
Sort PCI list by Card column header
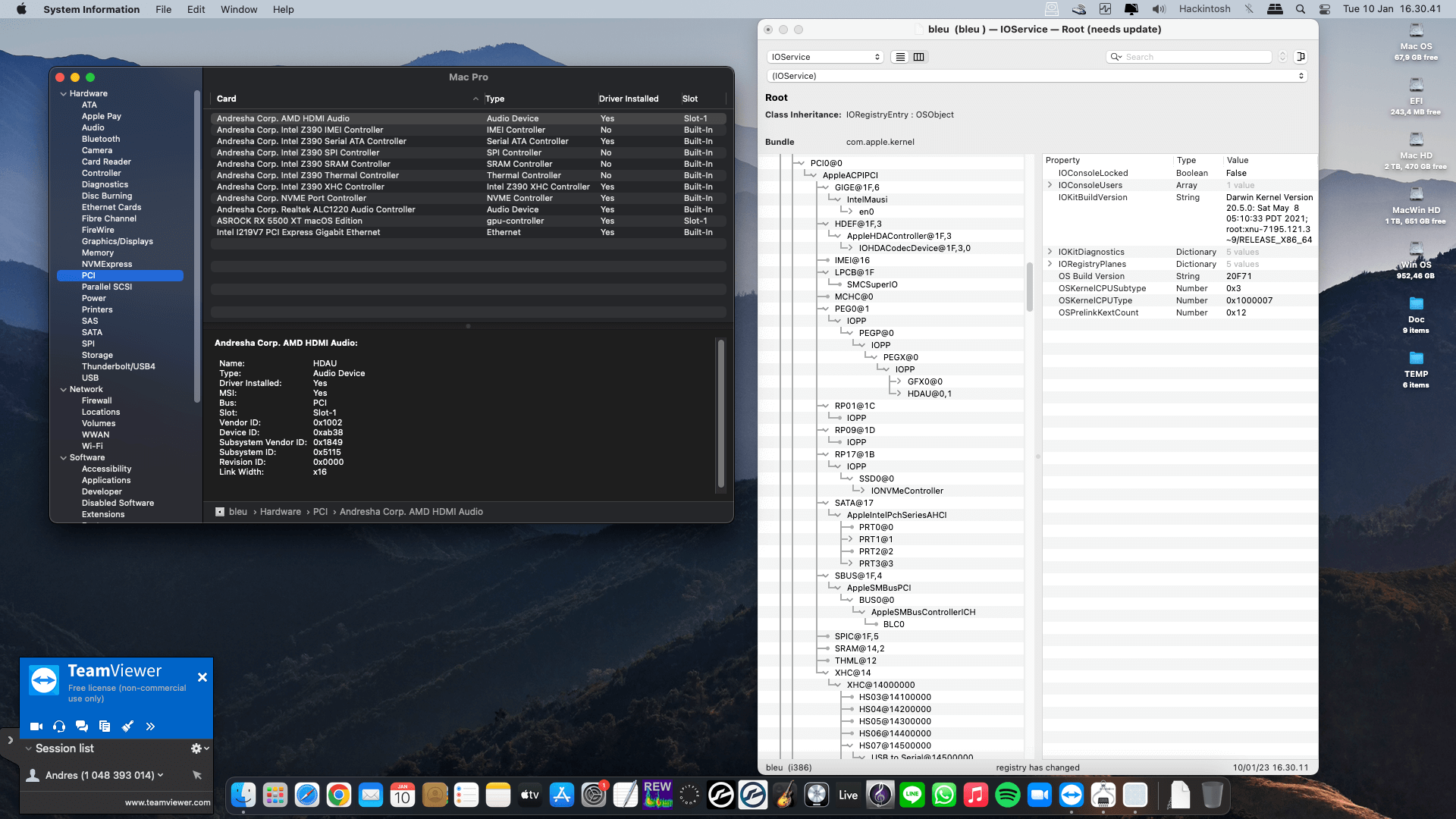tap(227, 99)
